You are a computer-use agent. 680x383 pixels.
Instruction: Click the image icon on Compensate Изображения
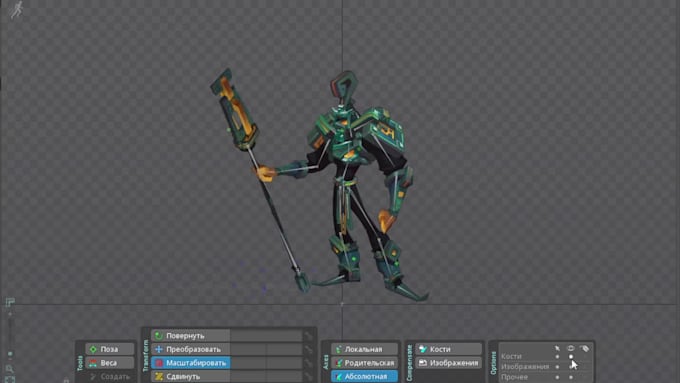click(423, 363)
